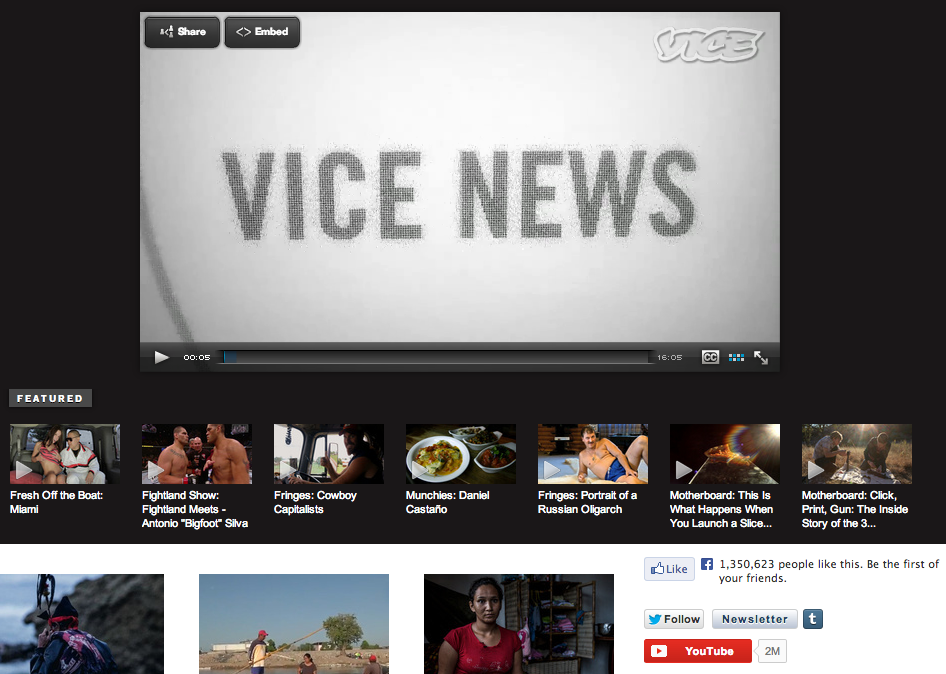The image size is (946, 674).
Task: Open the article image of woman in red shirt
Action: click(519, 624)
